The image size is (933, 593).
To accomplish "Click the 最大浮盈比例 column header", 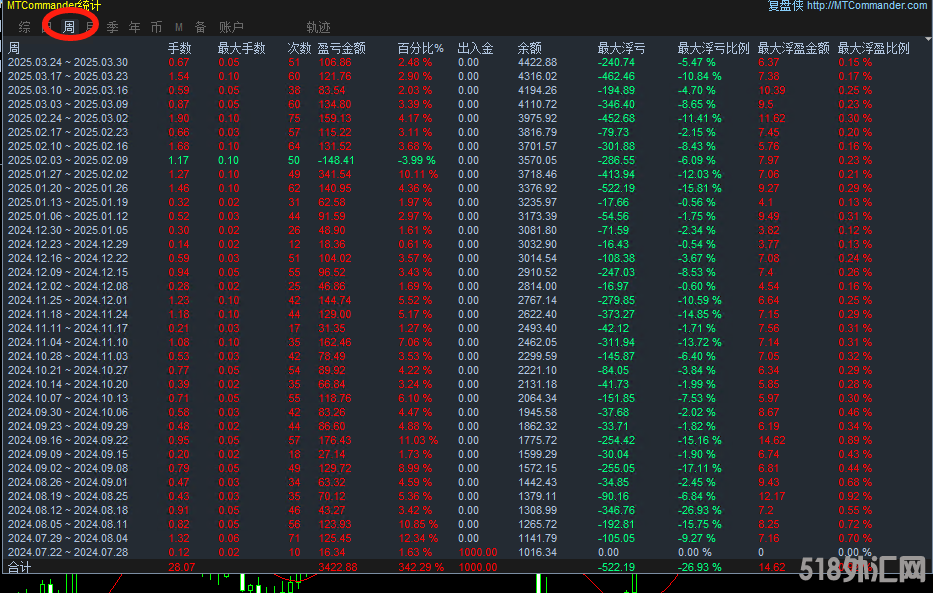I will click(873, 48).
